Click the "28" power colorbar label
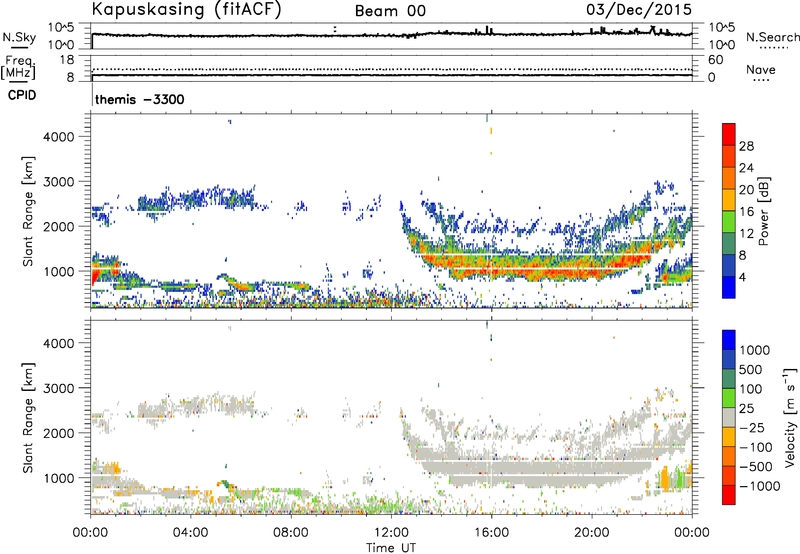This screenshot has width=800, height=554. [x=746, y=146]
